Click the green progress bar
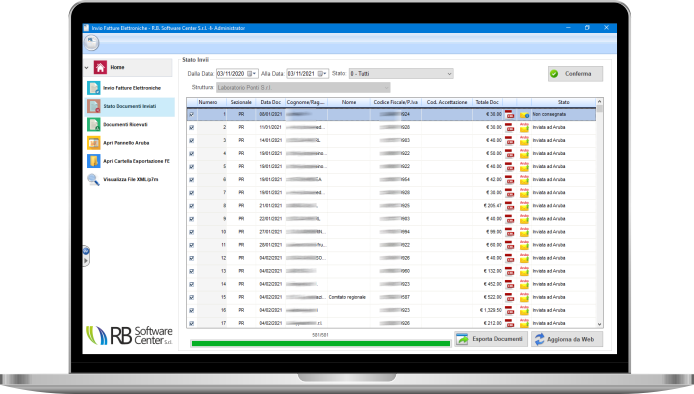This screenshot has height=394, width=694. click(320, 344)
